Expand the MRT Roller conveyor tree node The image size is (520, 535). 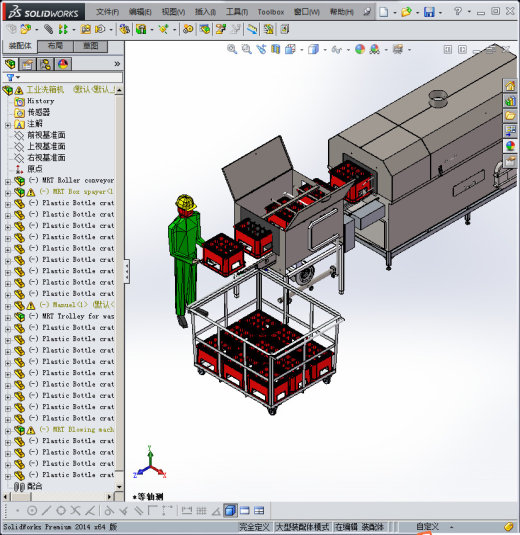click(x=8, y=182)
